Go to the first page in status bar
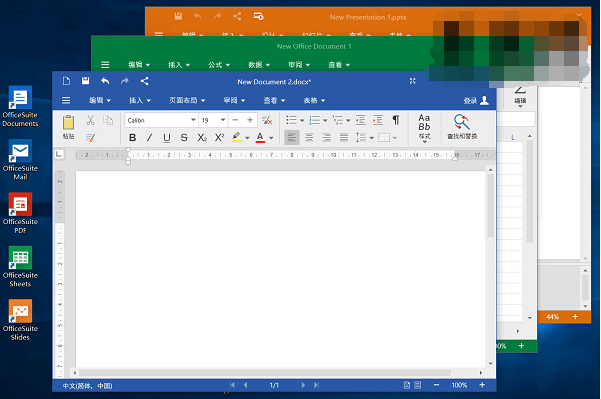 [232, 385]
